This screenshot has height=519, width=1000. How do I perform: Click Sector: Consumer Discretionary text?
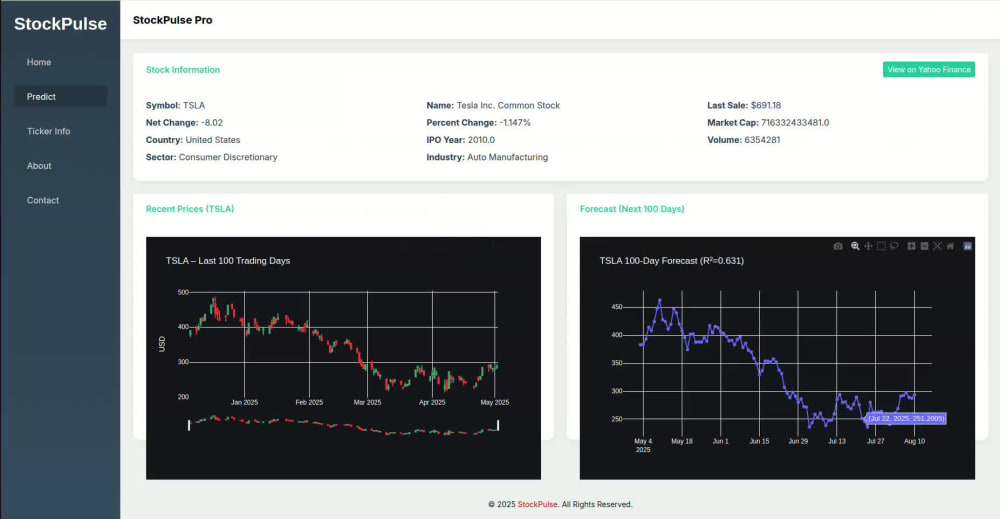coord(211,157)
